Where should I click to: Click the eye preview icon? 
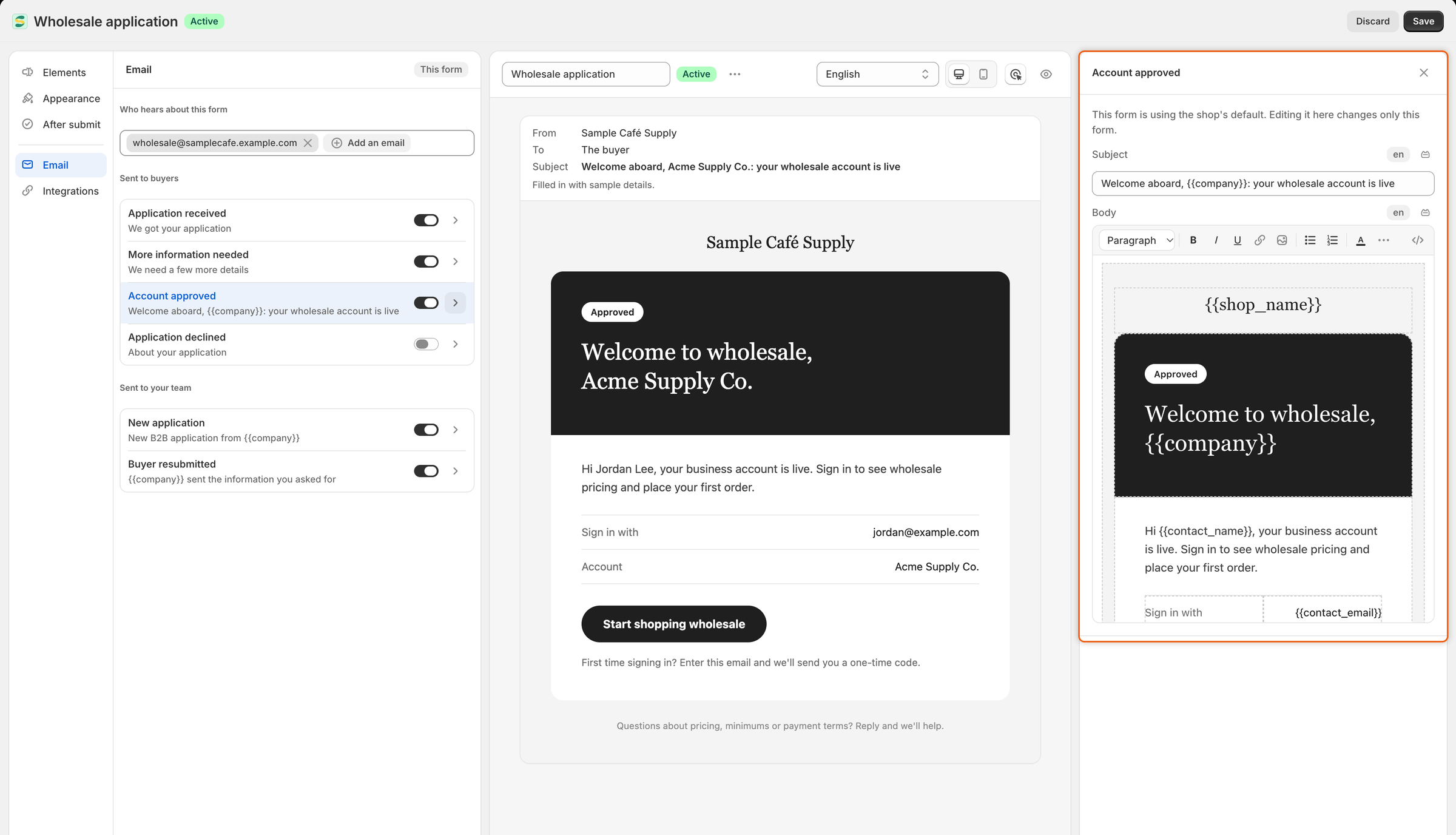pyautogui.click(x=1046, y=74)
